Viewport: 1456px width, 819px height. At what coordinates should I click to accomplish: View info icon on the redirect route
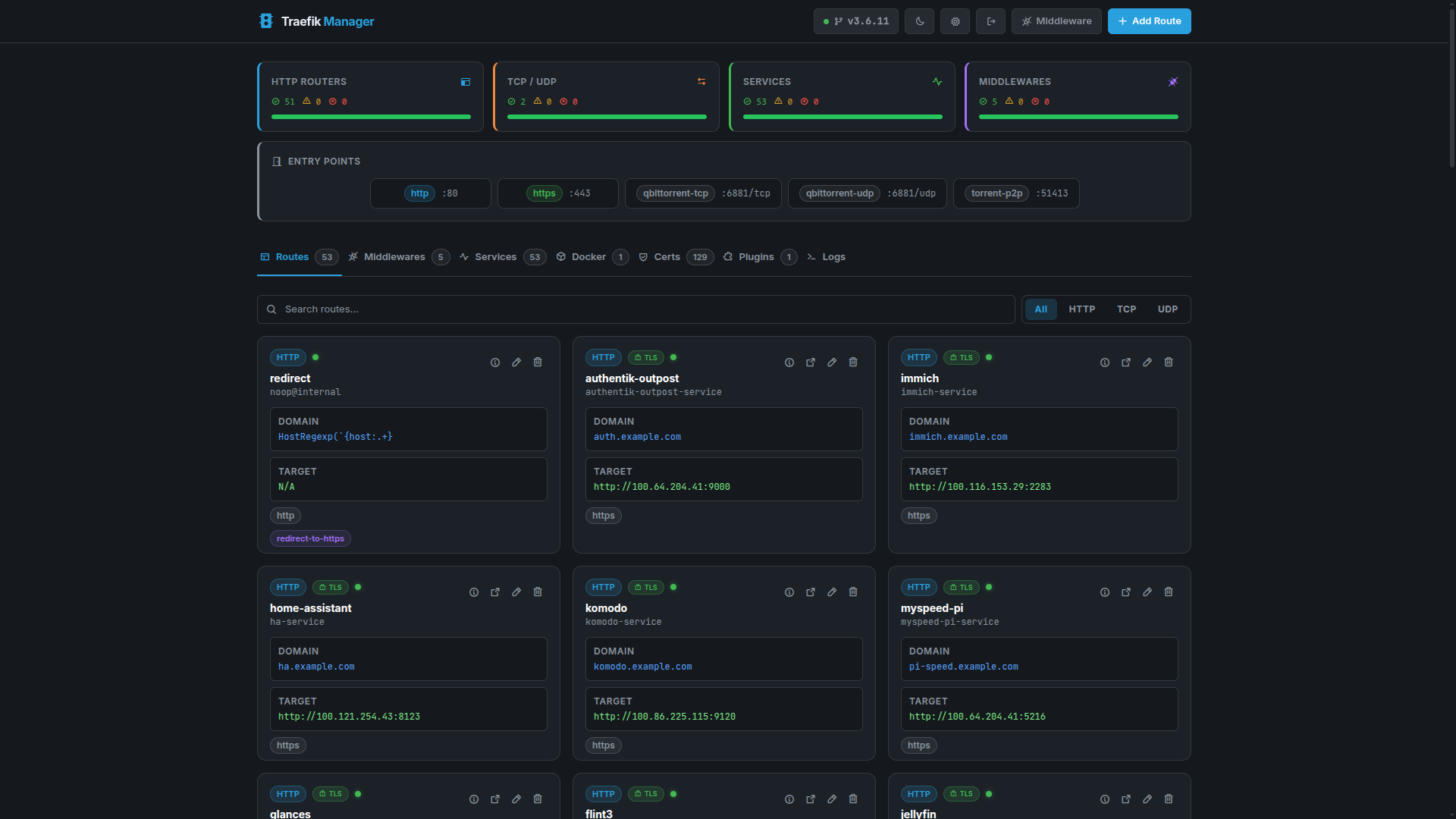coord(494,362)
